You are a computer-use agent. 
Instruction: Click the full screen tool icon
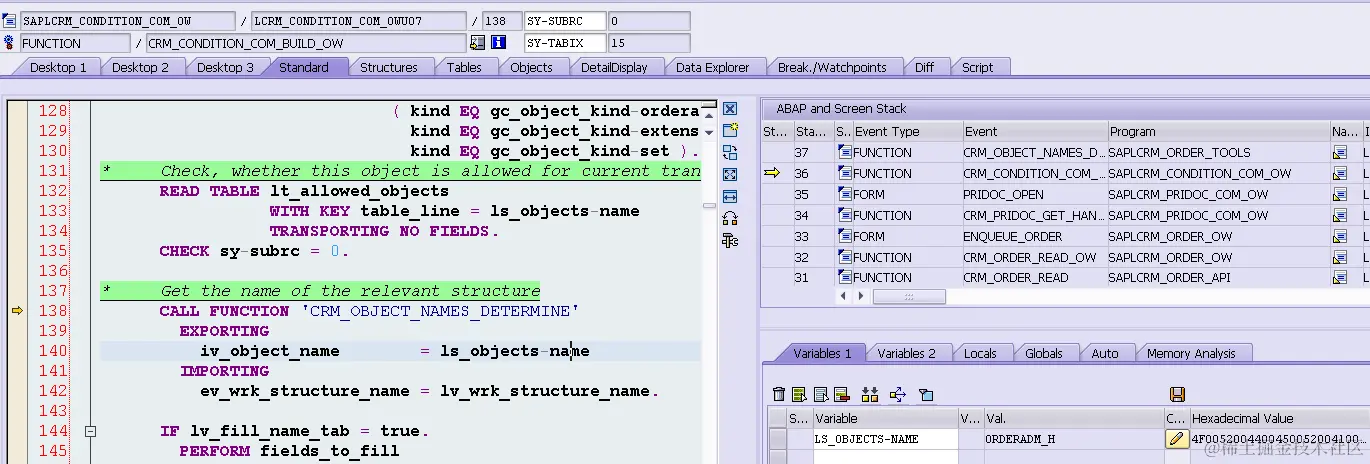click(730, 174)
